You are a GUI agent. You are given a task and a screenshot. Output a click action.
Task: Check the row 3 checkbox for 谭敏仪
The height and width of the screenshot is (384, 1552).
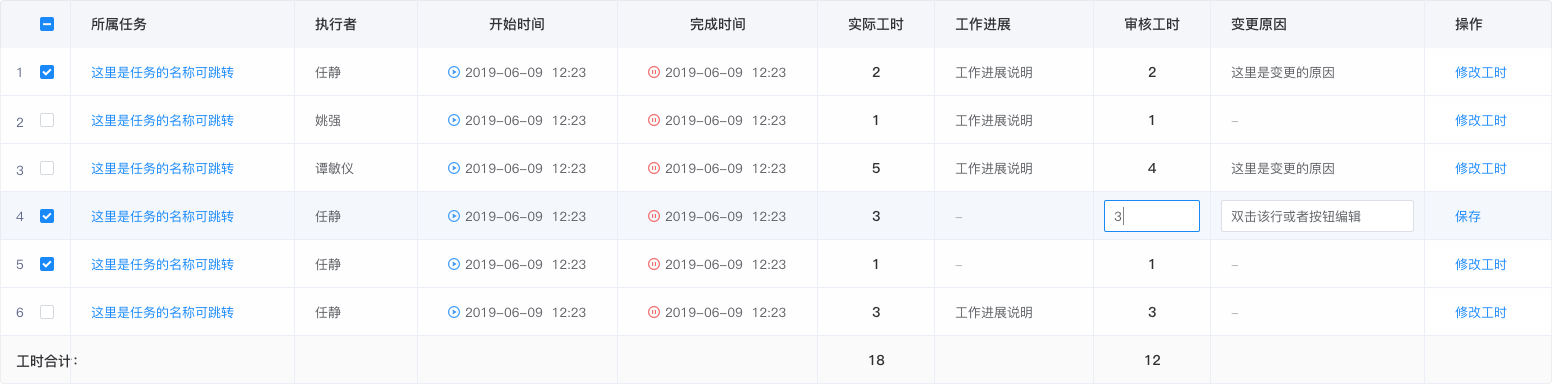(47, 168)
